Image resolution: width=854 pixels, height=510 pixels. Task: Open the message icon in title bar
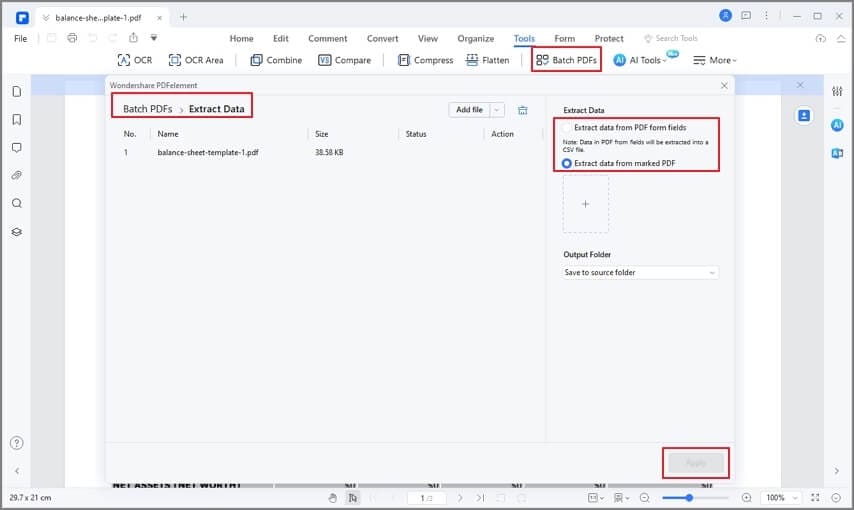(746, 16)
